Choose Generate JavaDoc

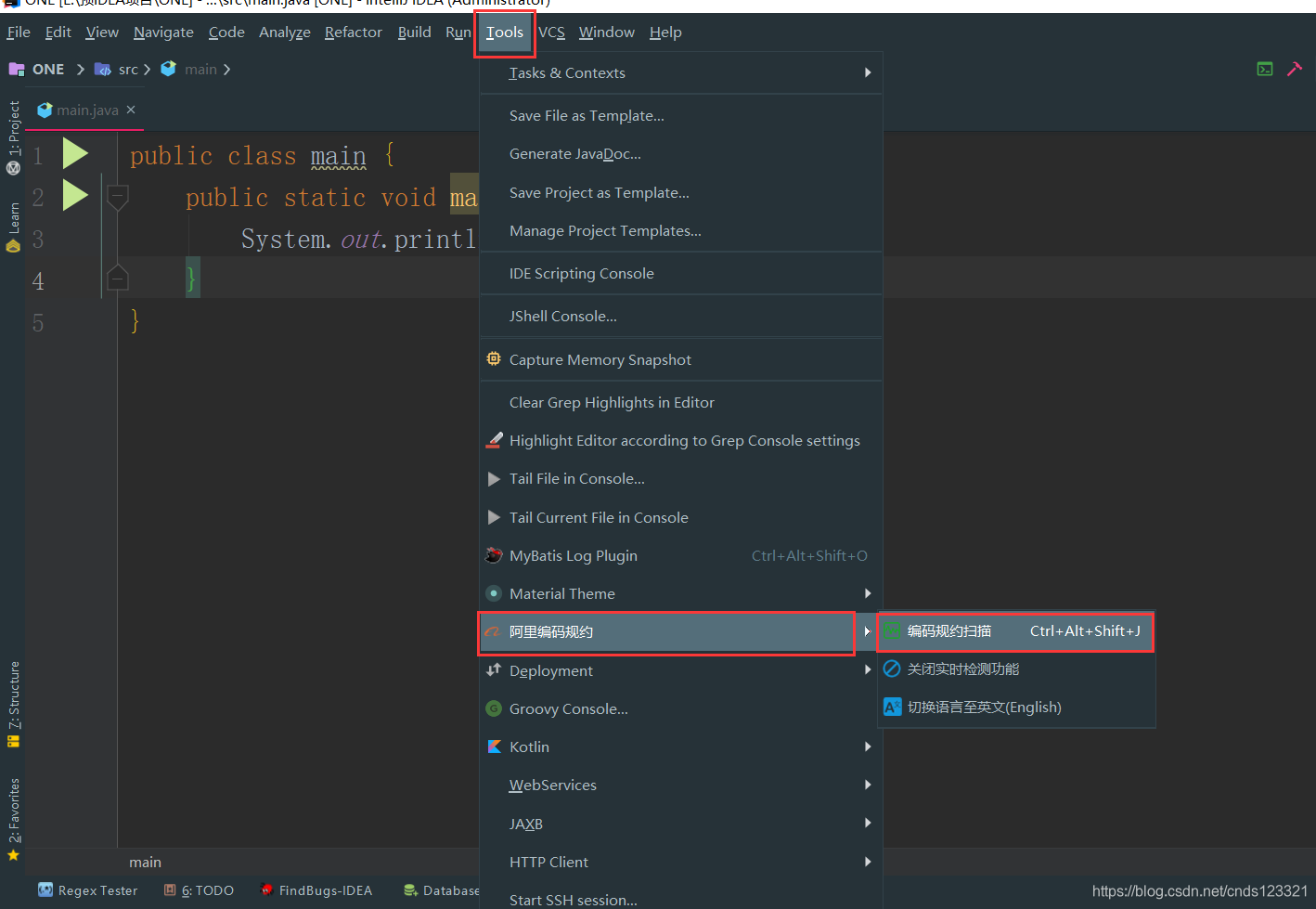680,154
